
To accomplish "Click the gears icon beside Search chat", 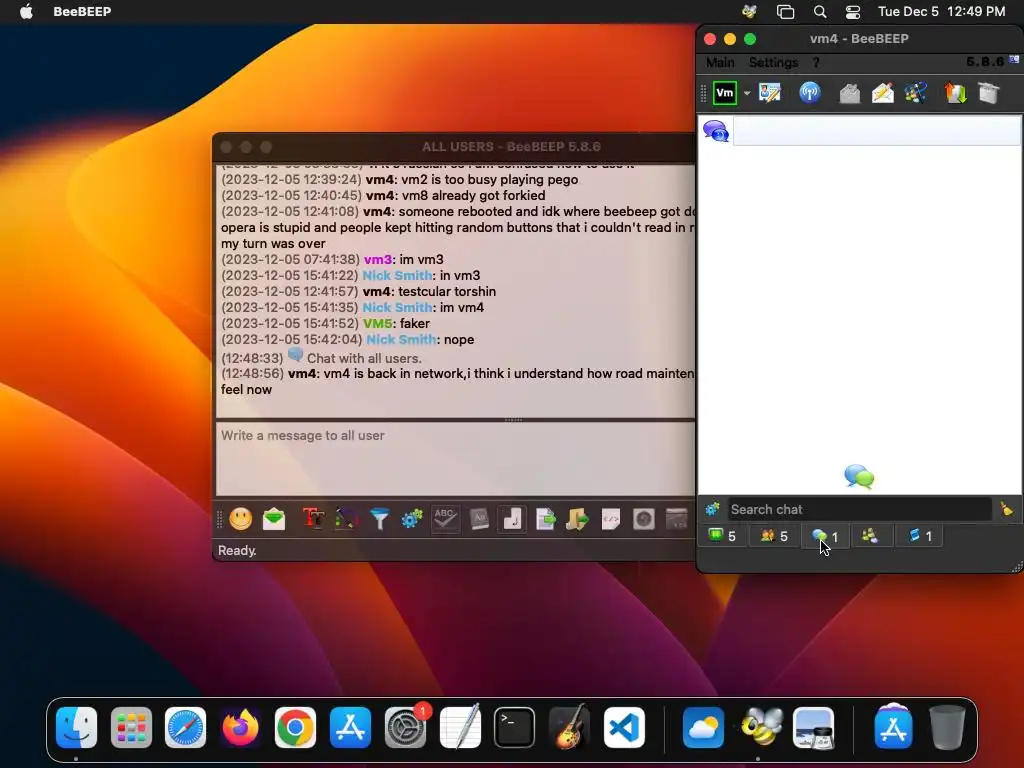I will [x=712, y=509].
